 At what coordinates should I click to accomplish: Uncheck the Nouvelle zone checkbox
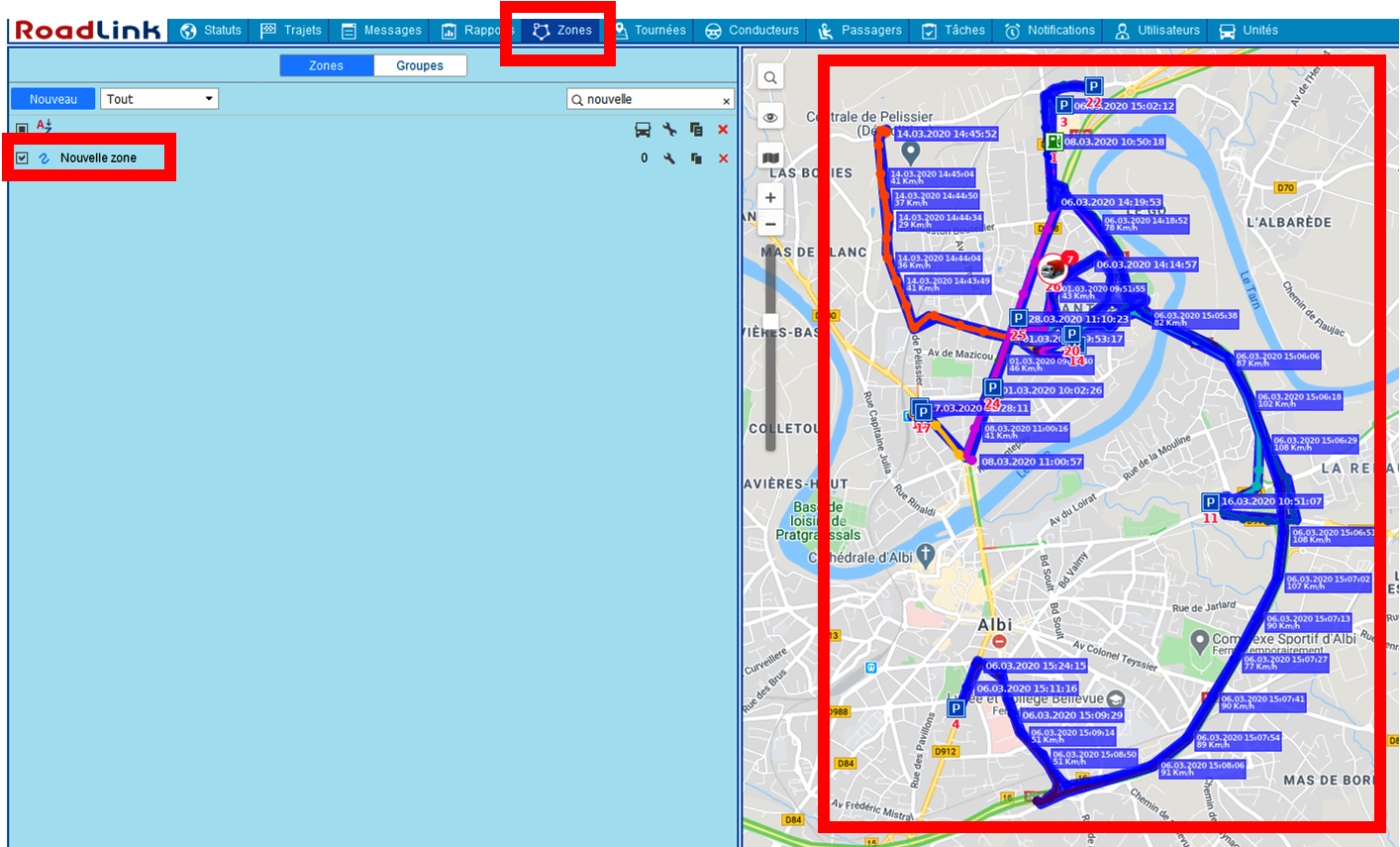[x=22, y=158]
